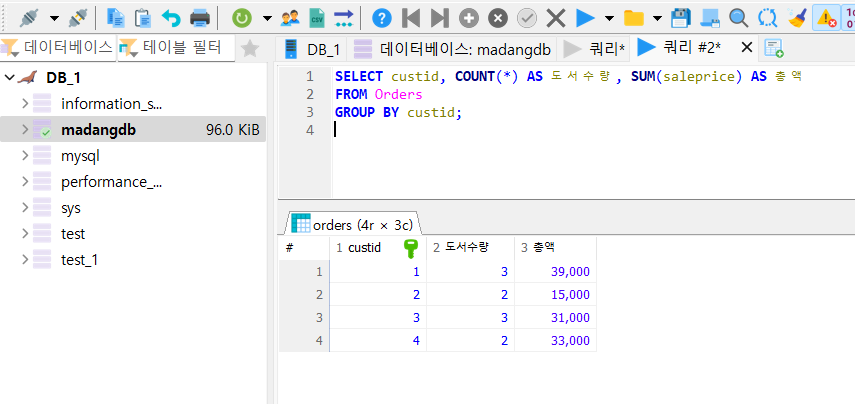Insert row with the plus circle icon
The height and width of the screenshot is (404, 855).
(468, 19)
